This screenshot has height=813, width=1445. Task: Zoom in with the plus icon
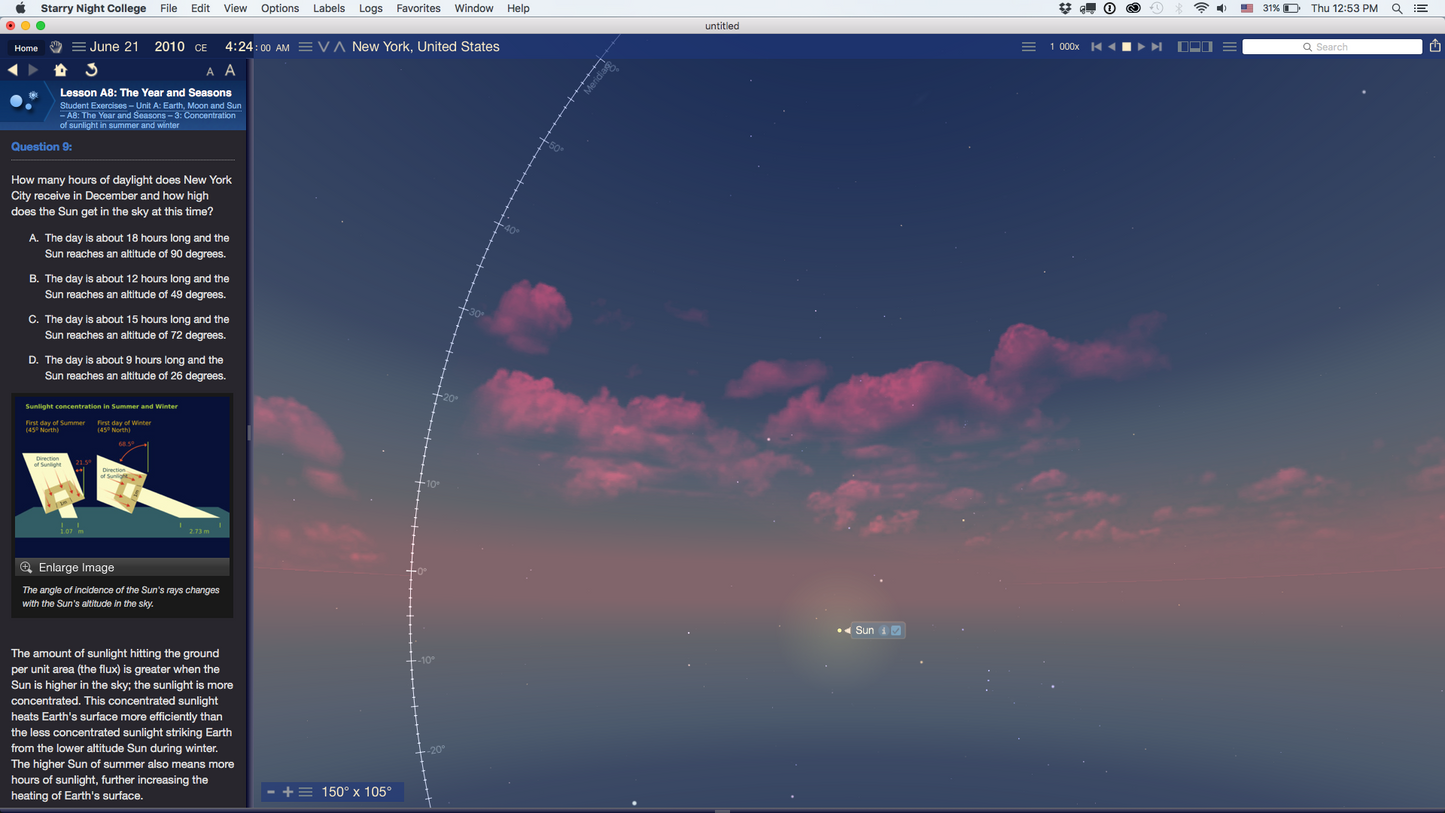click(288, 792)
